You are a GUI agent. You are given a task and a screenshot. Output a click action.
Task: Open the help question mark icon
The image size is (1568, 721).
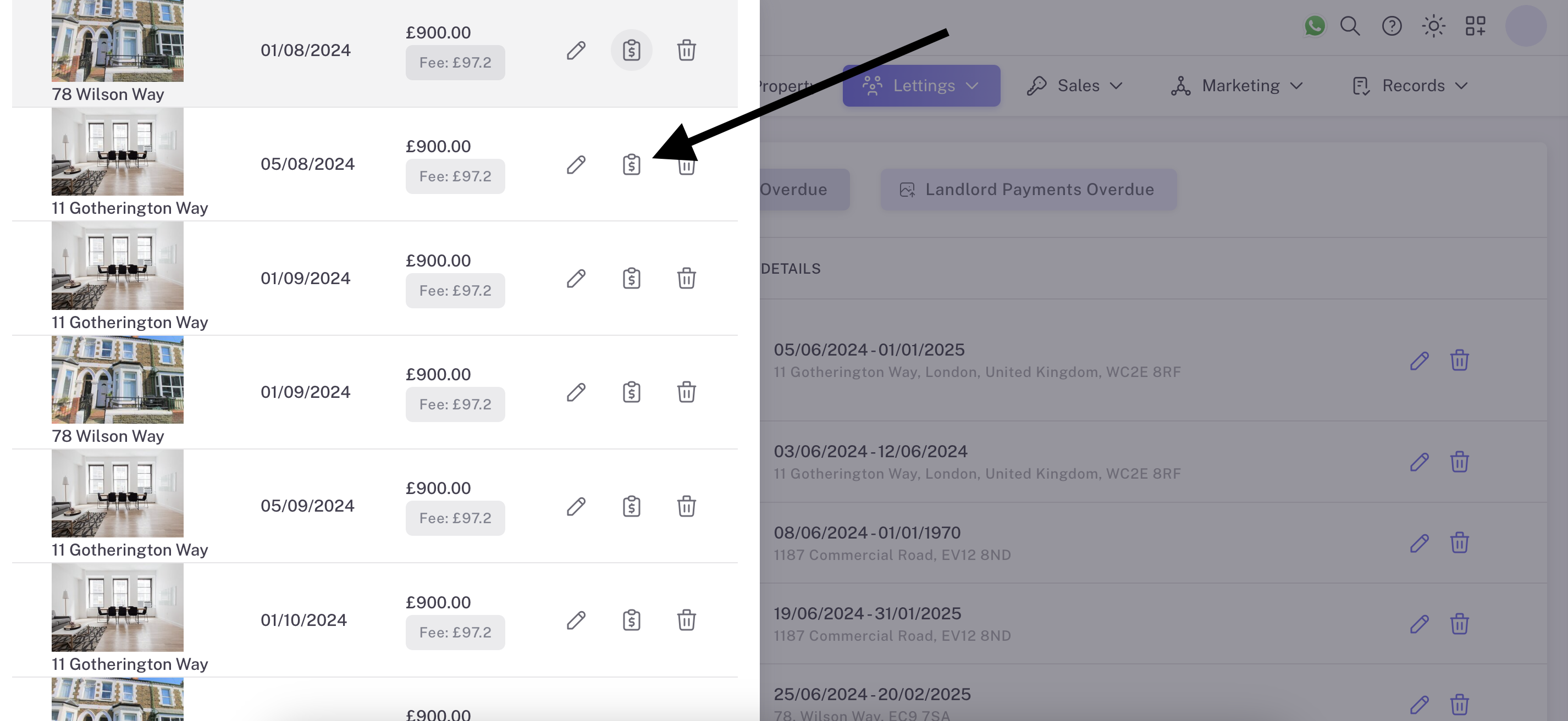pyautogui.click(x=1392, y=26)
